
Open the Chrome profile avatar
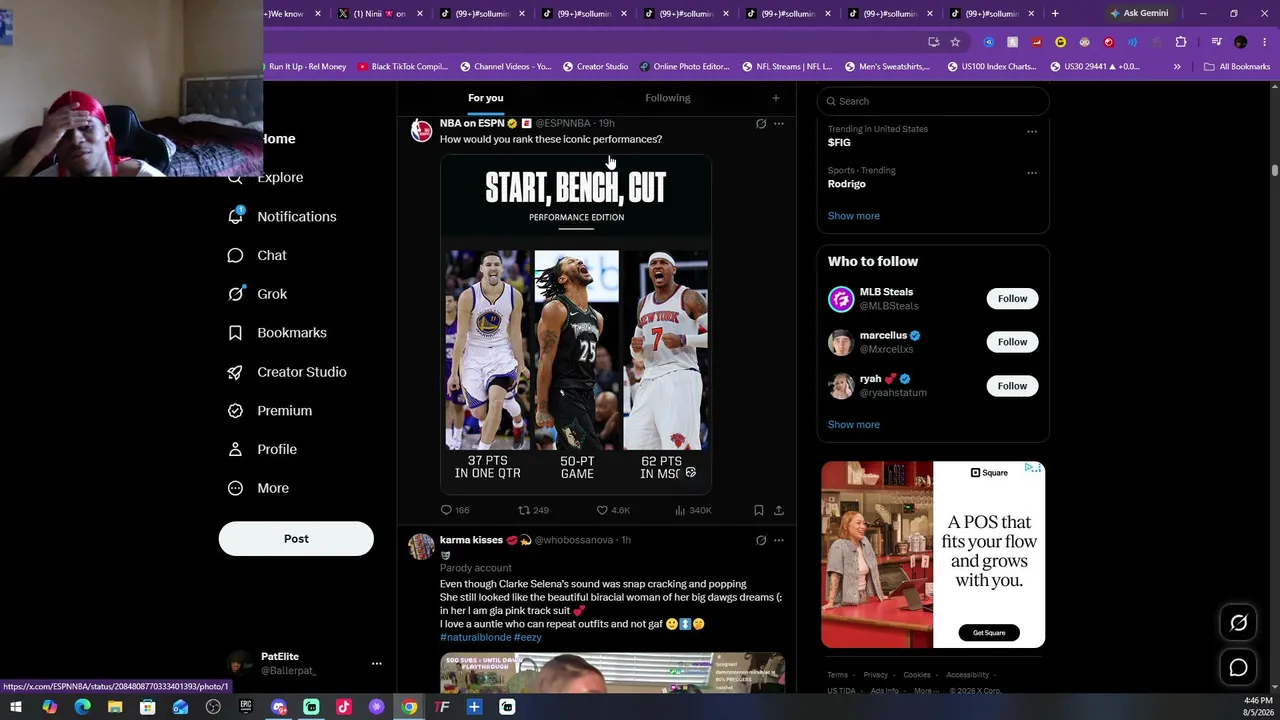[x=1241, y=42]
